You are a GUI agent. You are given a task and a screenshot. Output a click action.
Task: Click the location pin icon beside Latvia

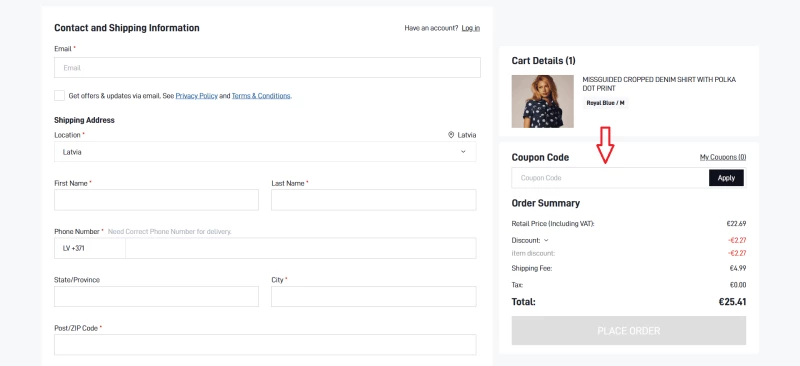(x=451, y=135)
